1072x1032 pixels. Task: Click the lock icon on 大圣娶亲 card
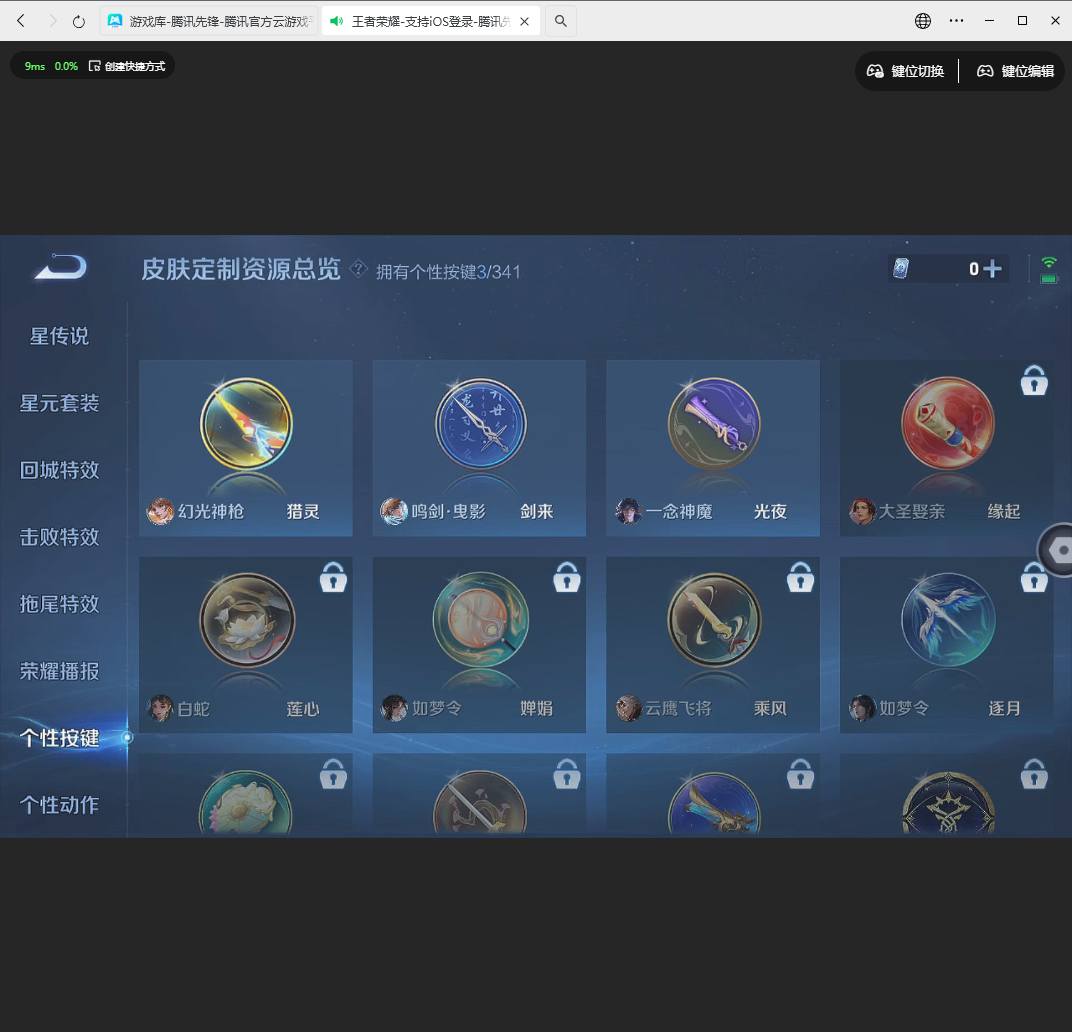point(1033,380)
